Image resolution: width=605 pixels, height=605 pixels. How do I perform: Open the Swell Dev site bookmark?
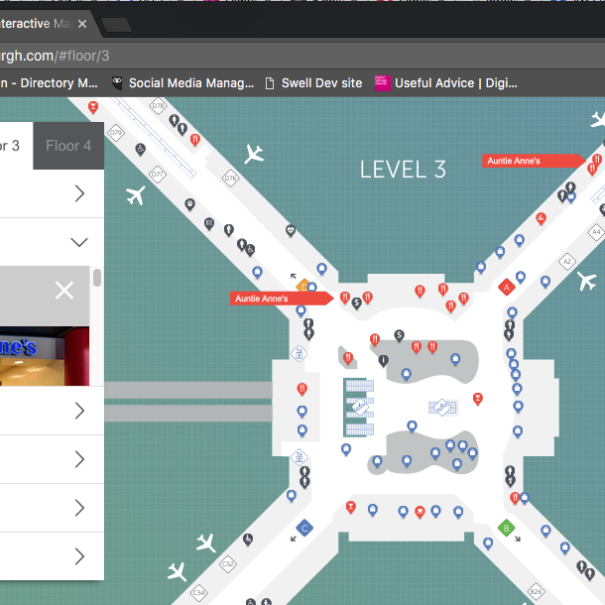tap(313, 83)
